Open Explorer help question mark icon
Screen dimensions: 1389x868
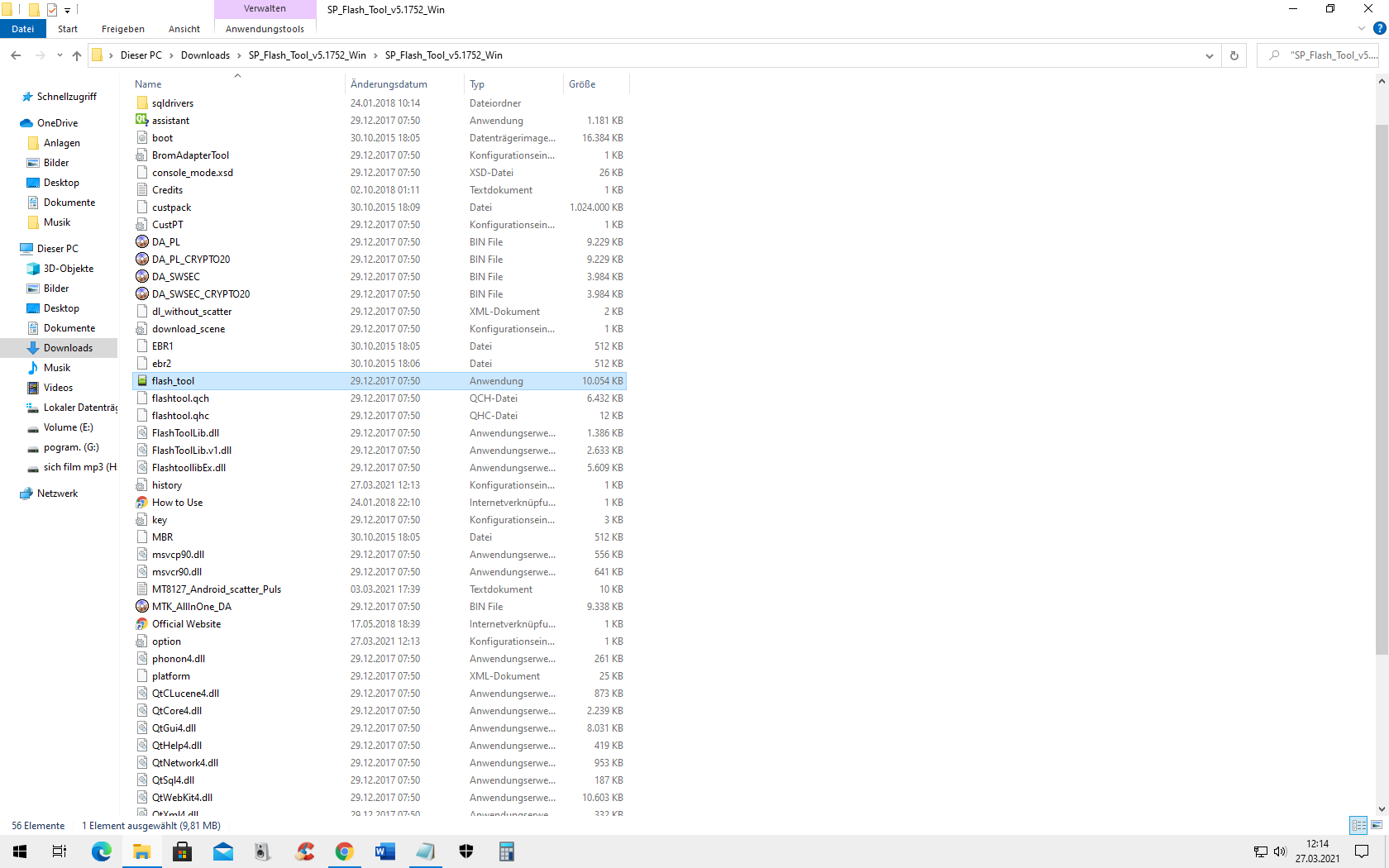pos(1379,28)
